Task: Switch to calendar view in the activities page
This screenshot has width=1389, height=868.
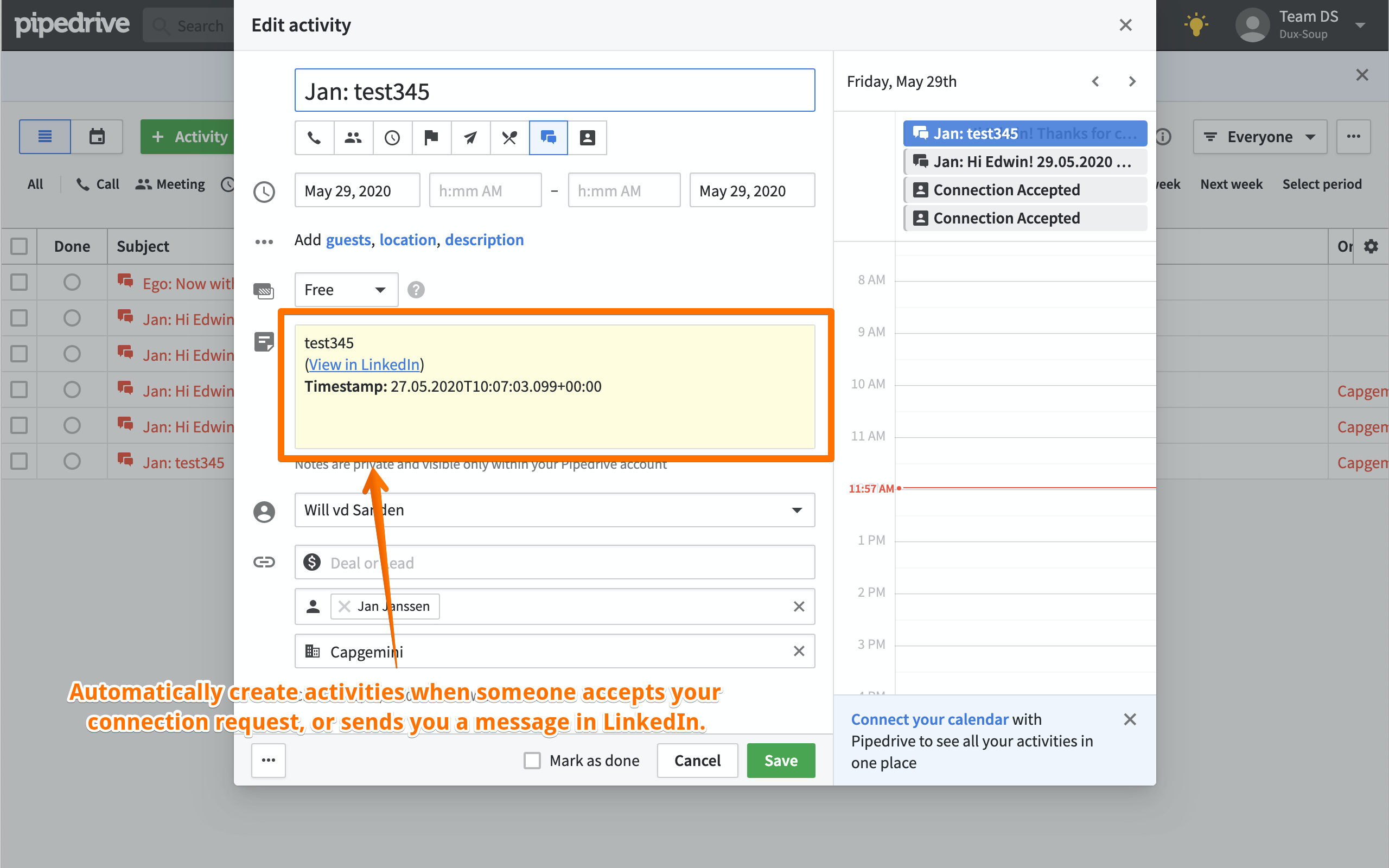Action: tap(97, 137)
